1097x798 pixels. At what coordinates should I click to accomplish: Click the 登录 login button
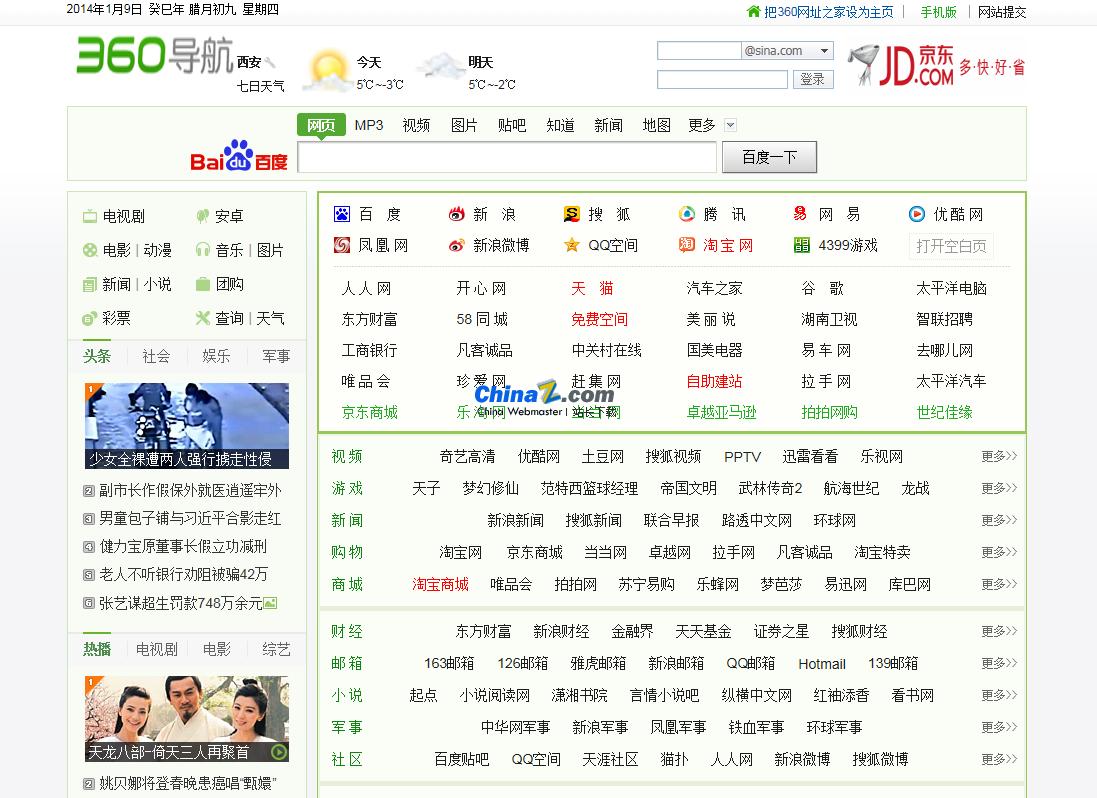[x=813, y=79]
